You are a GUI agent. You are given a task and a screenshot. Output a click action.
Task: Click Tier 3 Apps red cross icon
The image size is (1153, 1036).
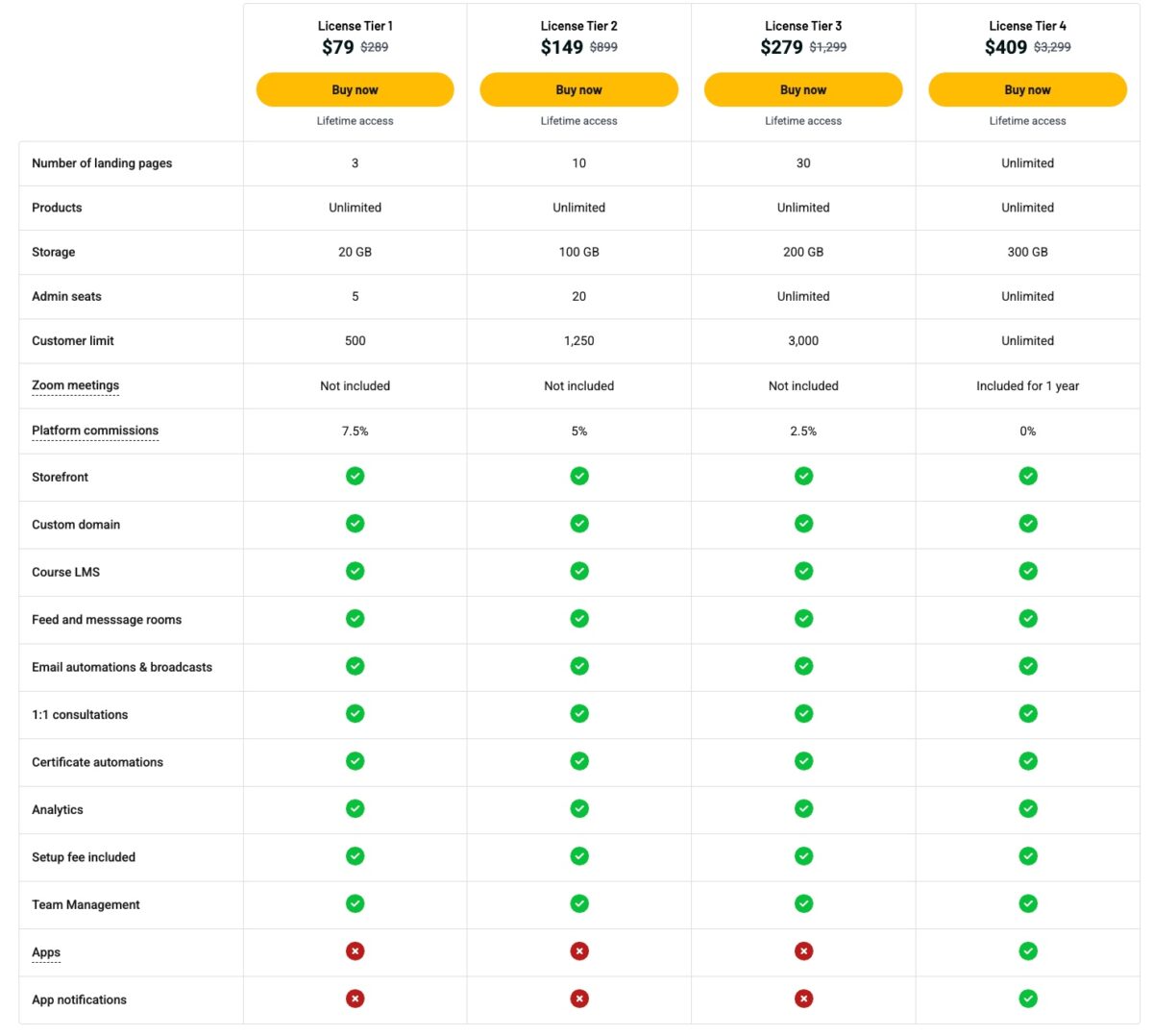click(804, 951)
